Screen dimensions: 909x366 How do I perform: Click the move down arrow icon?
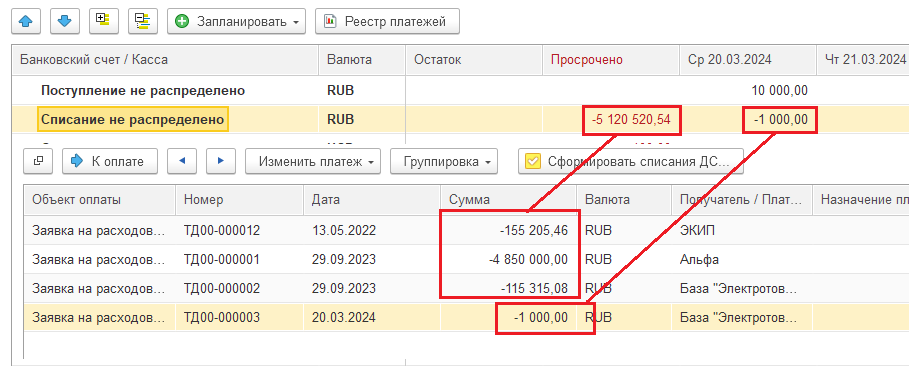click(x=65, y=21)
